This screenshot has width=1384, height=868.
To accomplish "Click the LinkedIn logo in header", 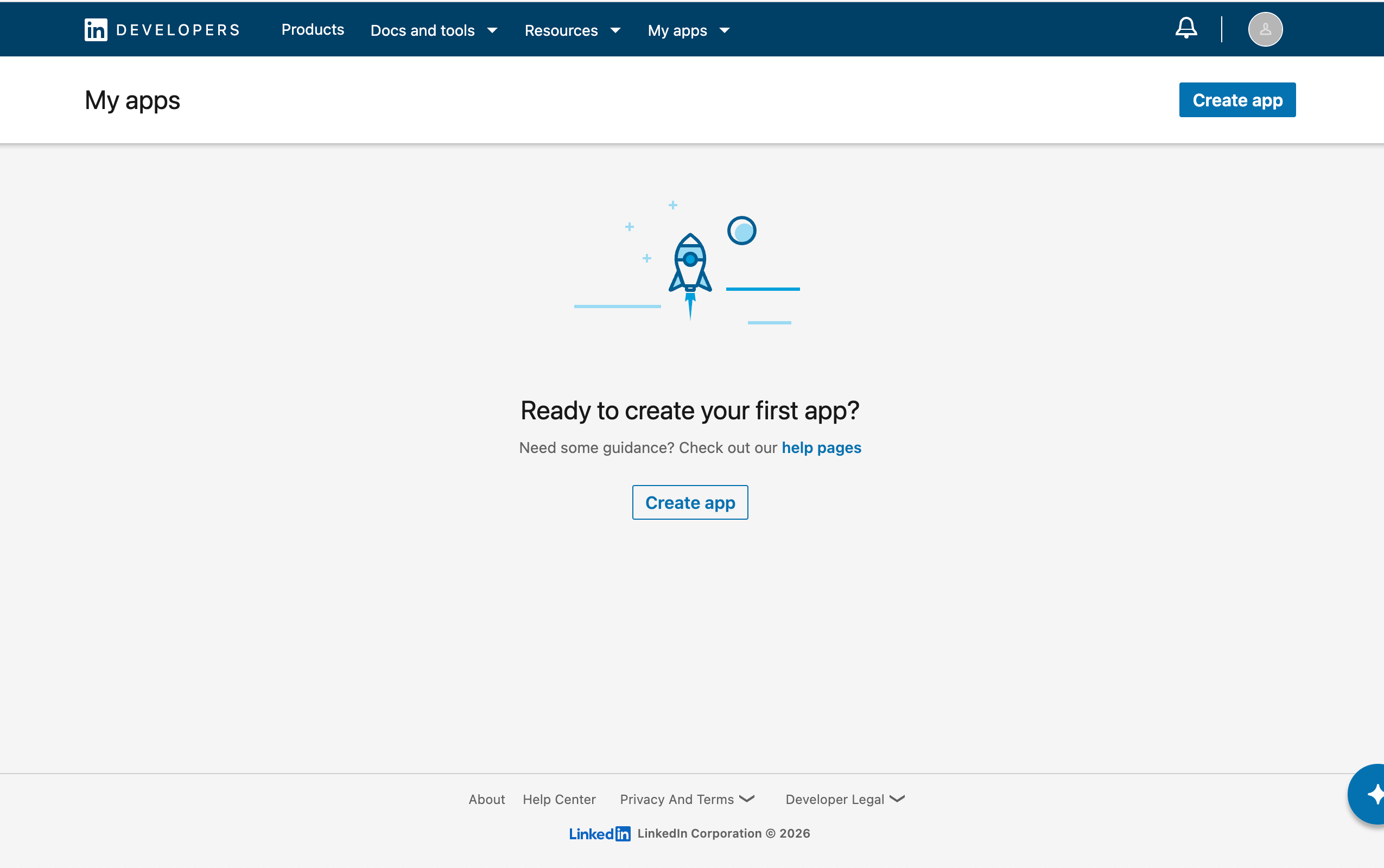I will click(96, 30).
